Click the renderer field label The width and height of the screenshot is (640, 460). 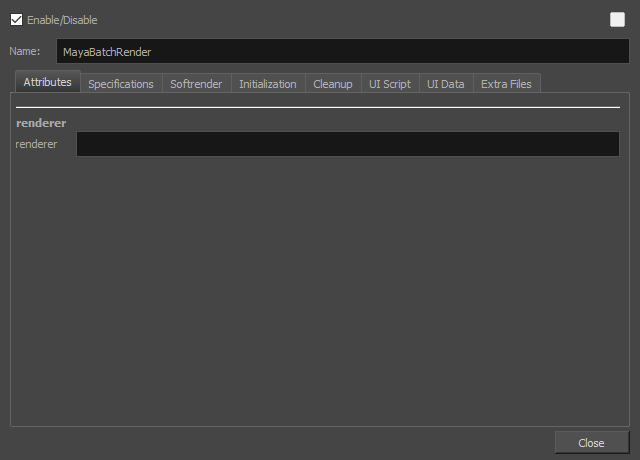[x=36, y=144]
